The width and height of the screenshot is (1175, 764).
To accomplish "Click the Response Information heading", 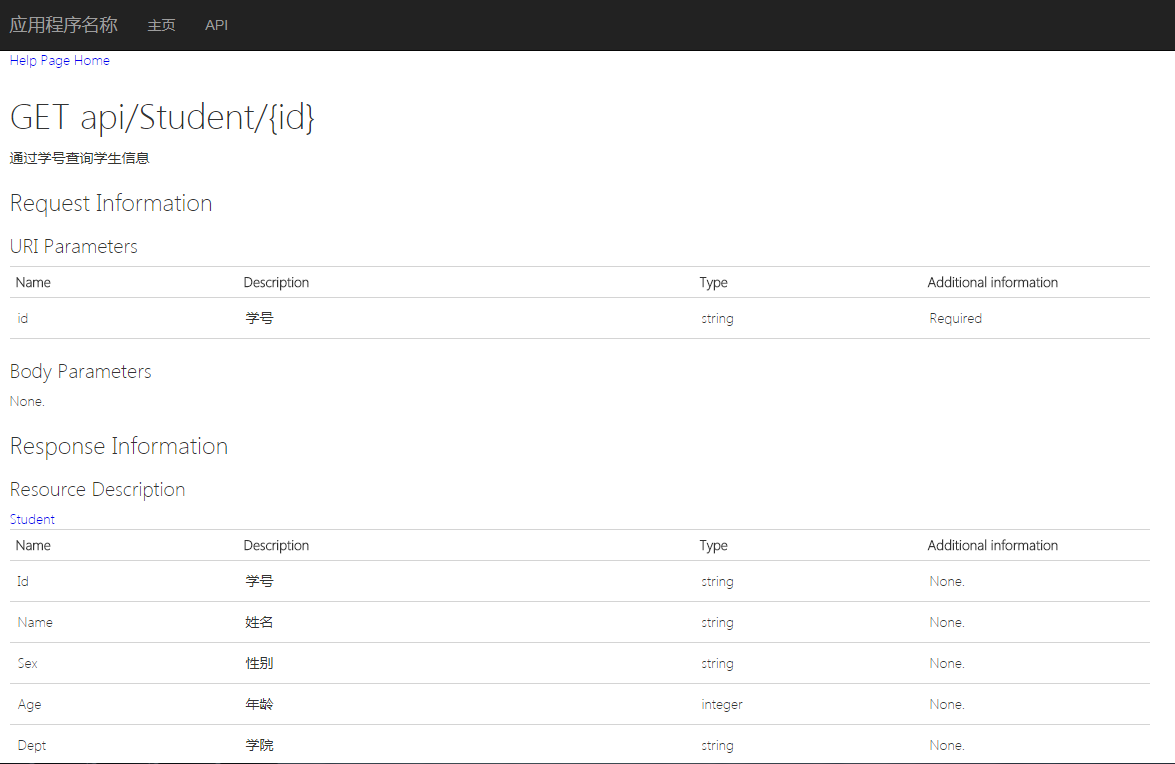I will point(119,446).
